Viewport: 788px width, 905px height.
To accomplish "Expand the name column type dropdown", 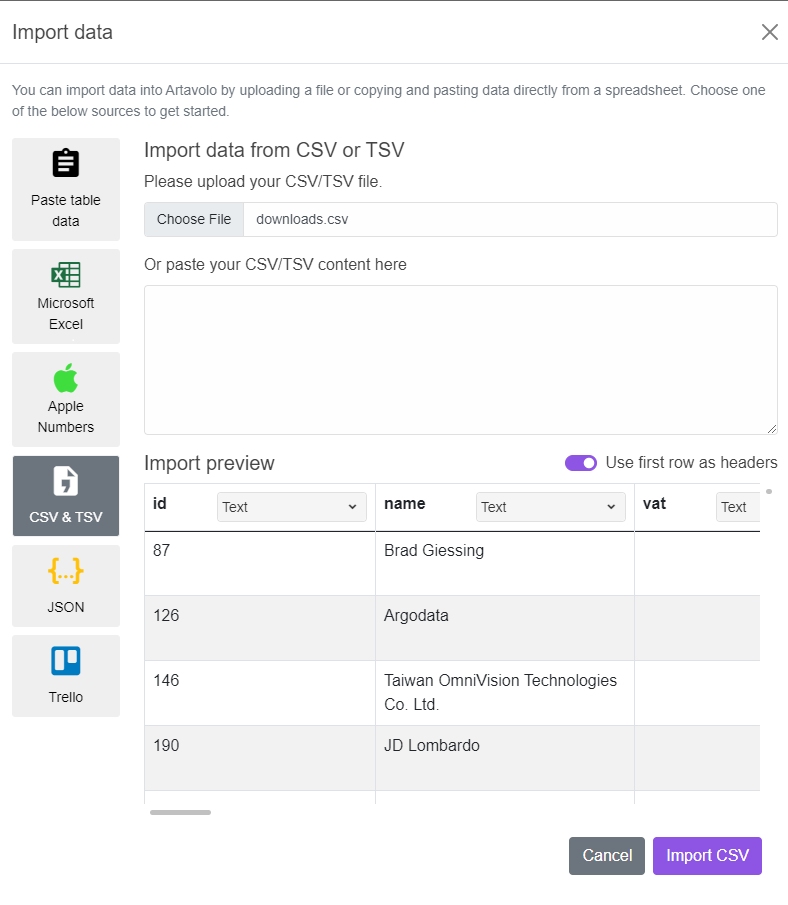I will [x=550, y=507].
